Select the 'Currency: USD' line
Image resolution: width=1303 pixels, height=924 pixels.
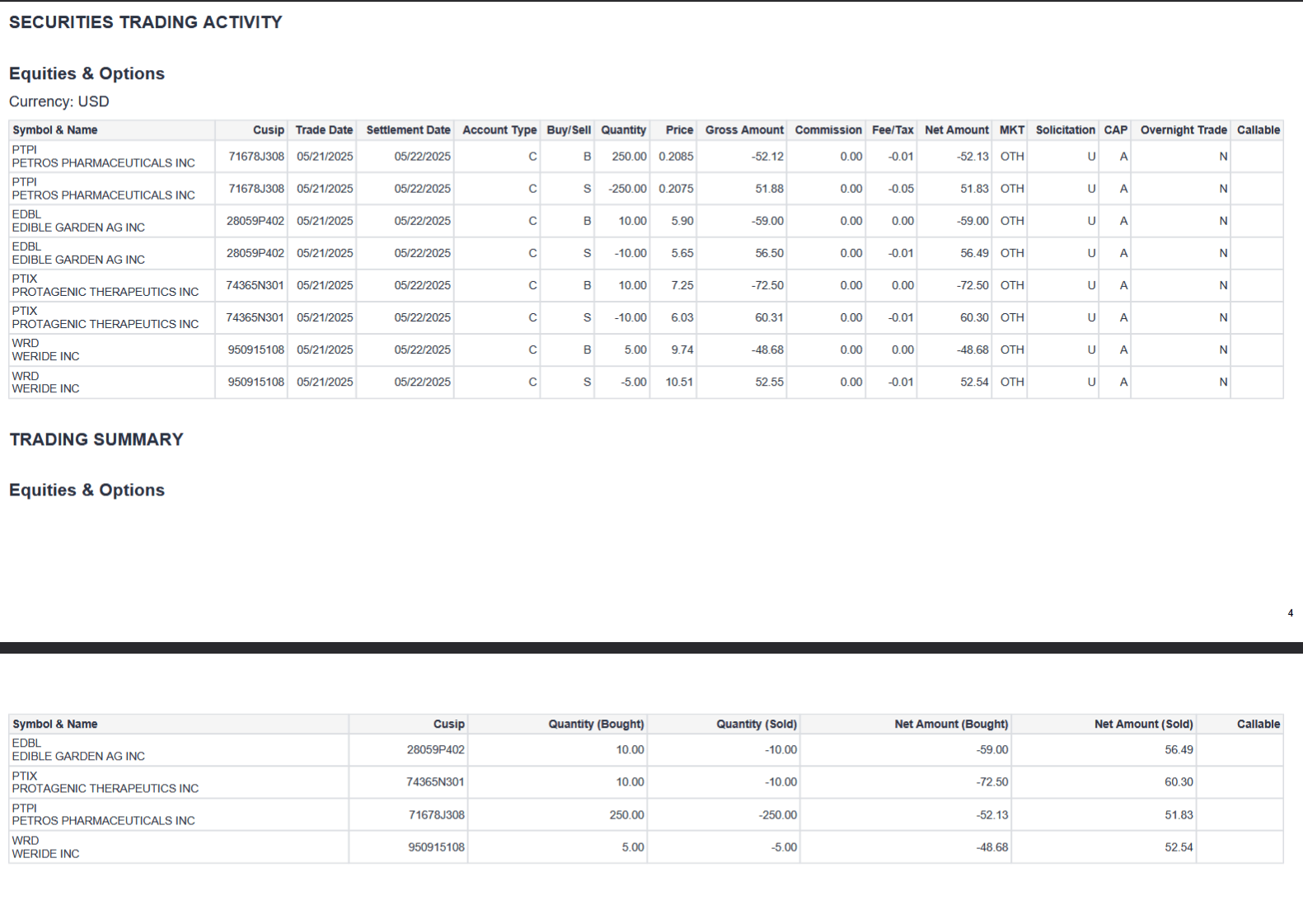click(59, 101)
